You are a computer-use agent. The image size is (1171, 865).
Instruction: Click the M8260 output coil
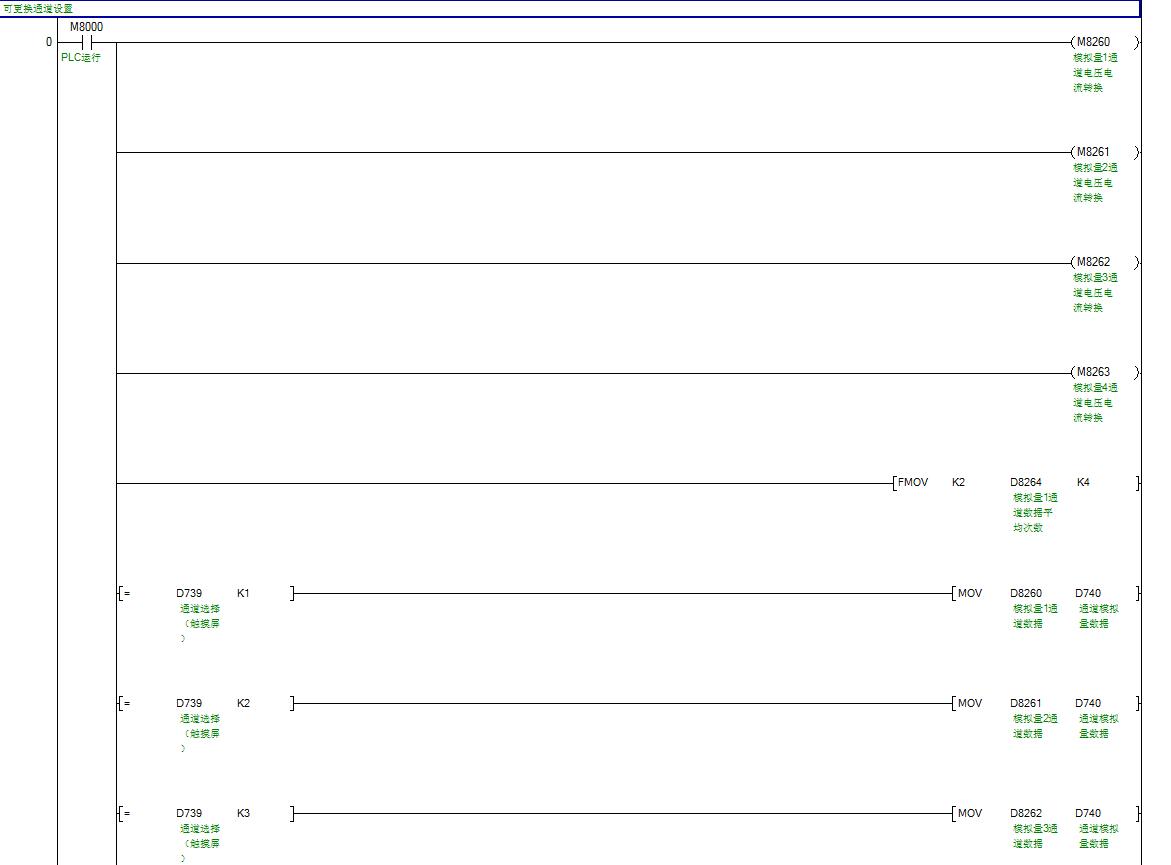coord(1093,42)
